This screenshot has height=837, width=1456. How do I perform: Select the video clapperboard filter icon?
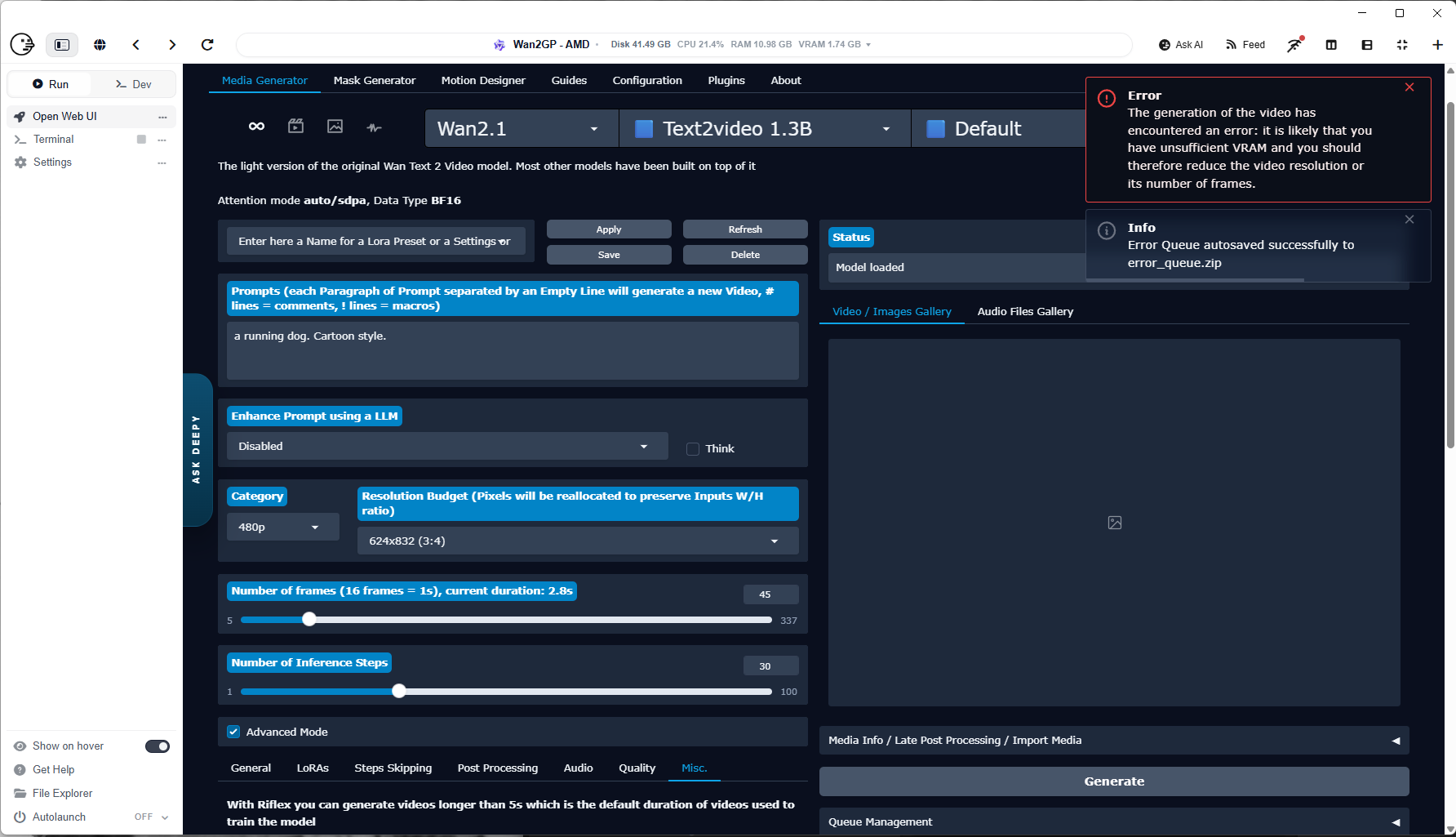point(296,126)
